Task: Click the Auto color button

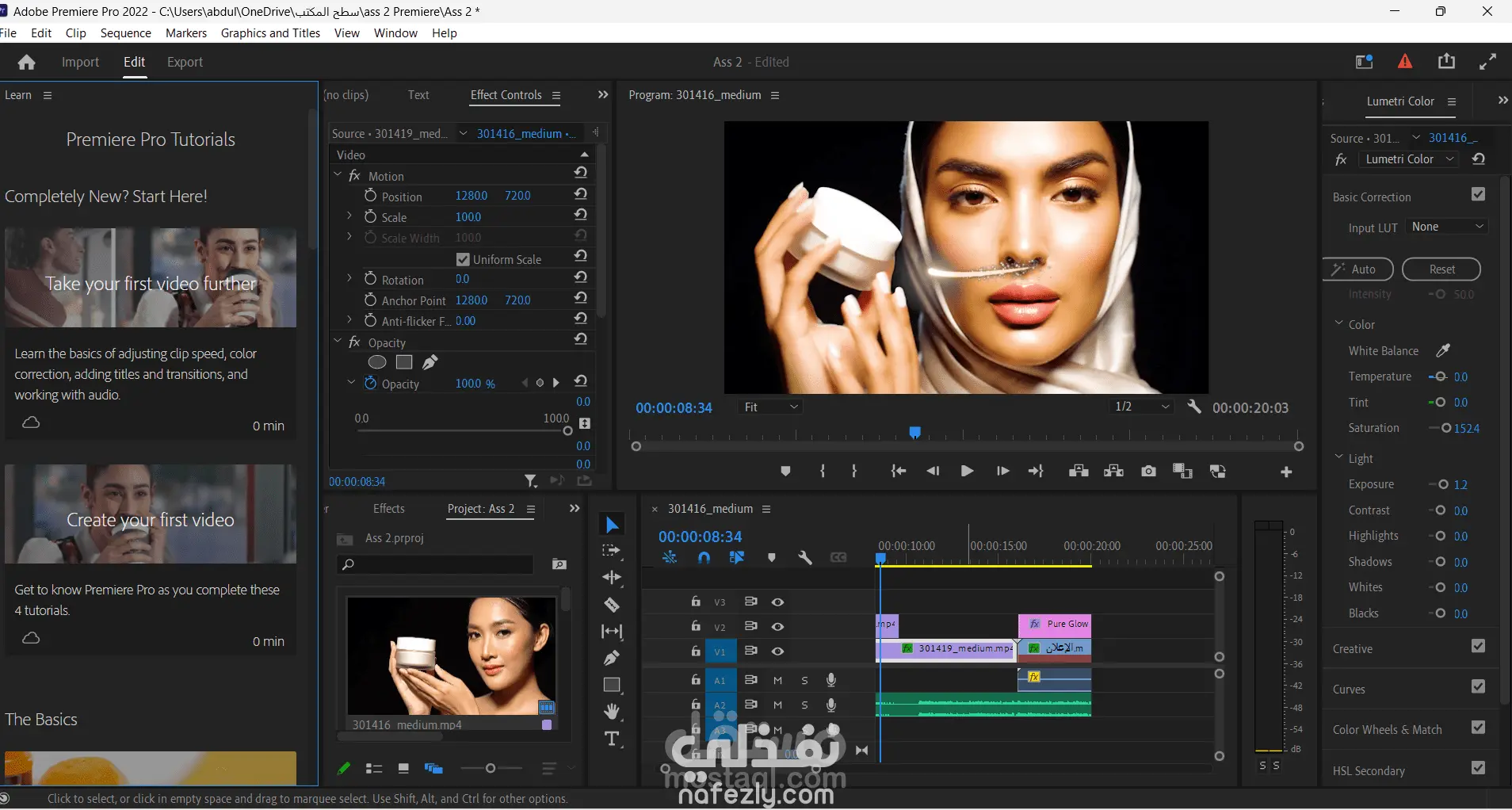Action: pos(1358,269)
